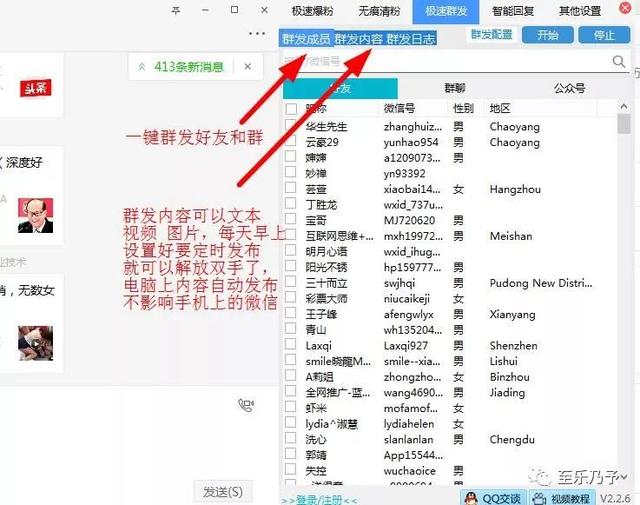Viewport: 640px width, 505px height.
Task: Click the Pudong New Distri... cell
Action: 541,283
